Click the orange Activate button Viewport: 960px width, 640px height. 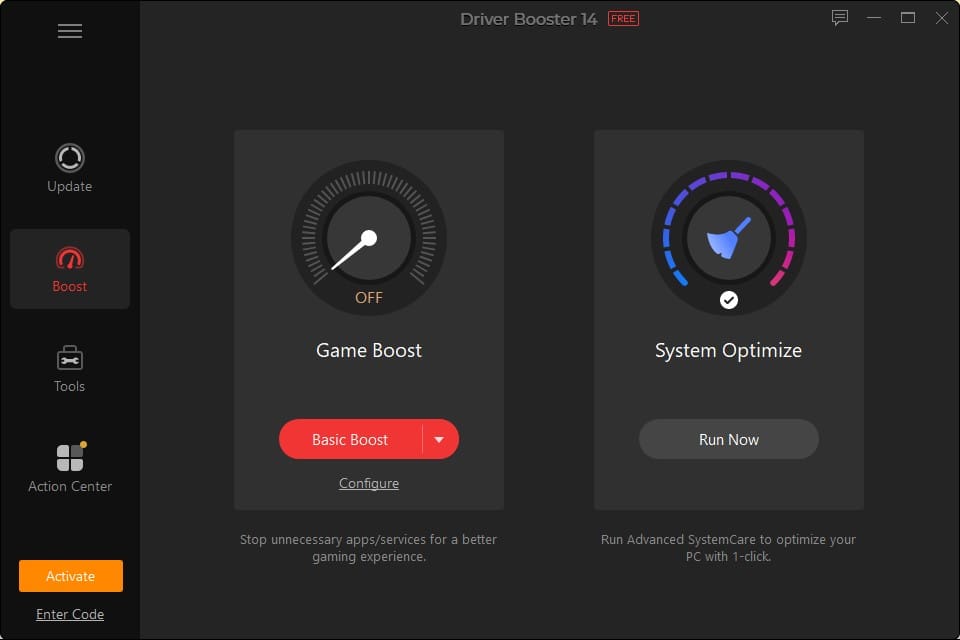[x=70, y=576]
